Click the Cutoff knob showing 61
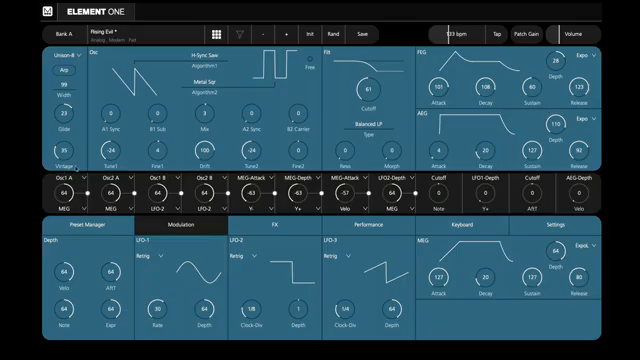The image size is (640, 360). (x=368, y=89)
